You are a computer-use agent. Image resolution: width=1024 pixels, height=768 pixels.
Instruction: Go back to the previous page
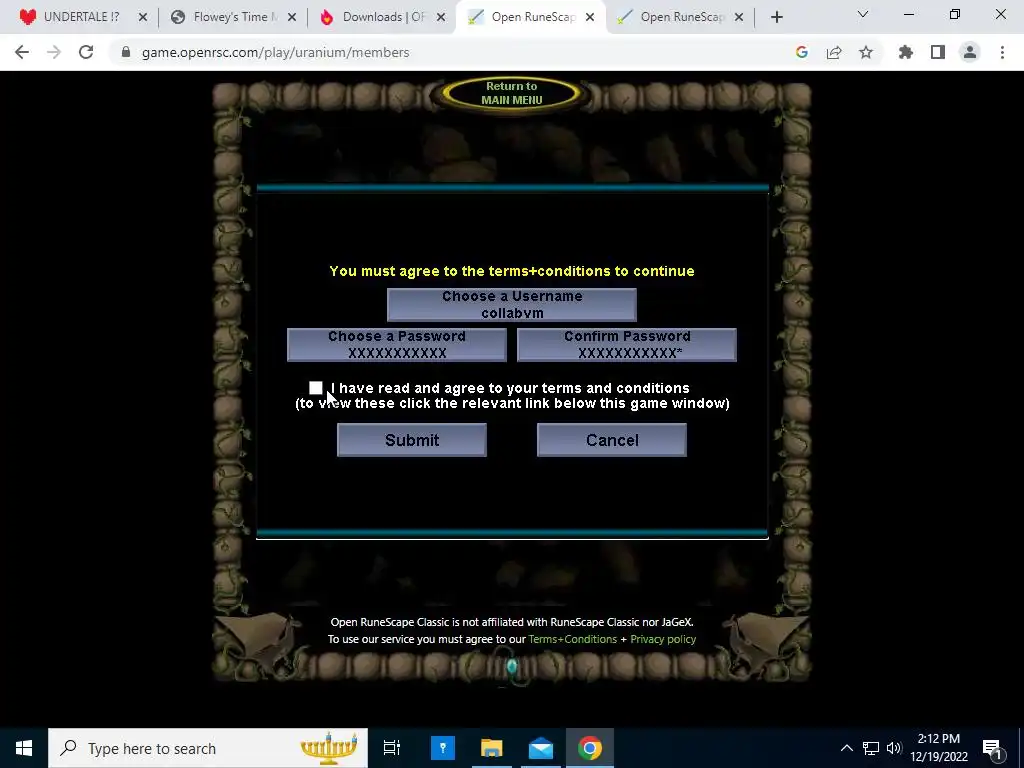22,52
